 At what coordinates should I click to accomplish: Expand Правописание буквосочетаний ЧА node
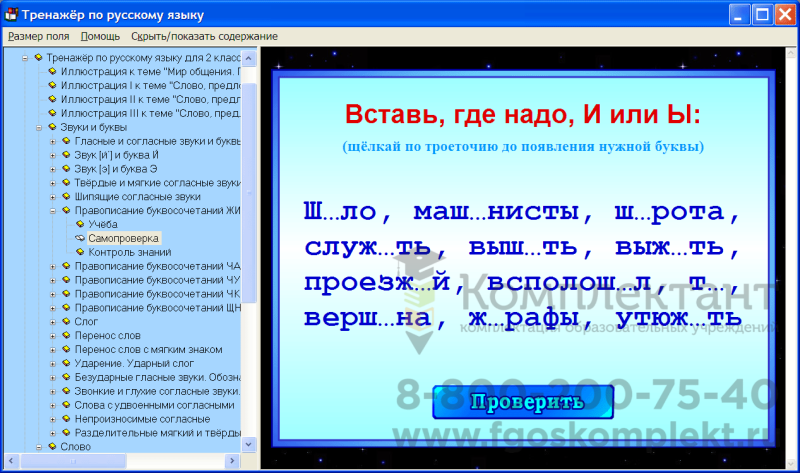coord(53,266)
